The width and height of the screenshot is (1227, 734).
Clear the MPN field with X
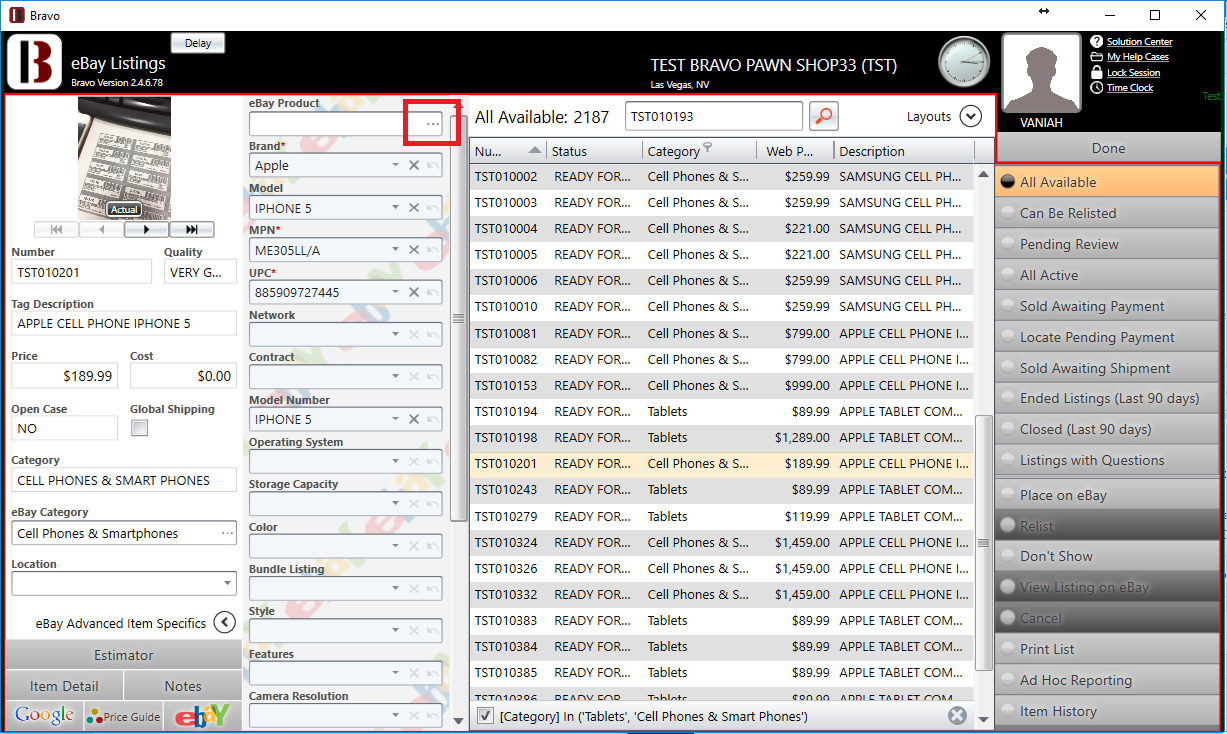(414, 250)
